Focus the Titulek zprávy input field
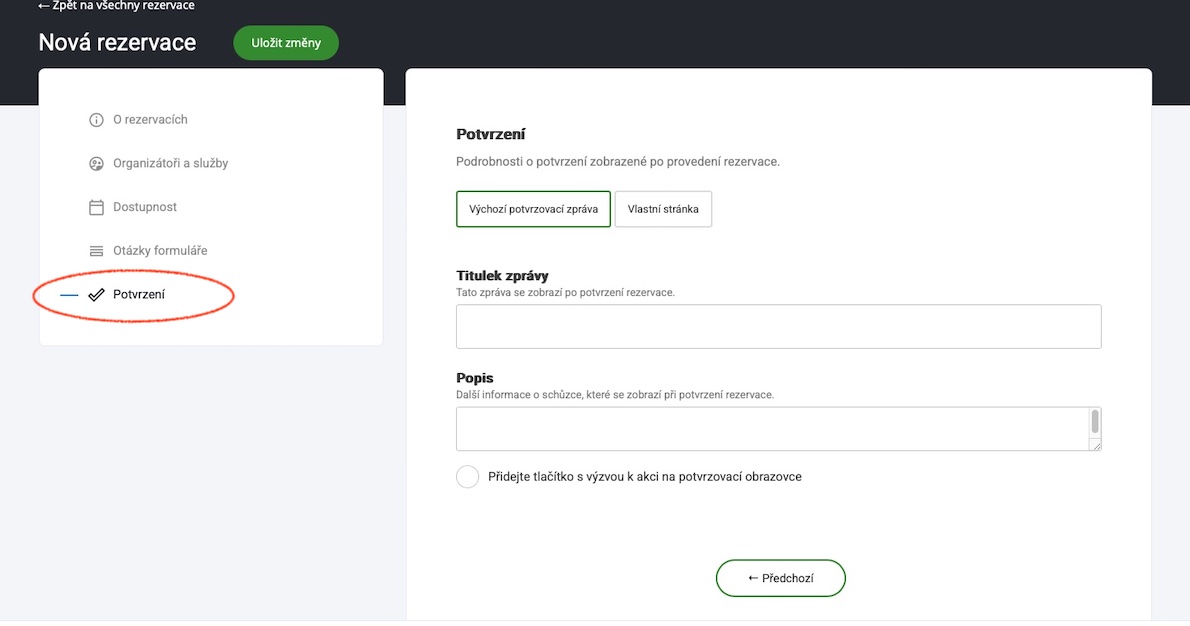The height and width of the screenshot is (626, 1190). coord(778,327)
